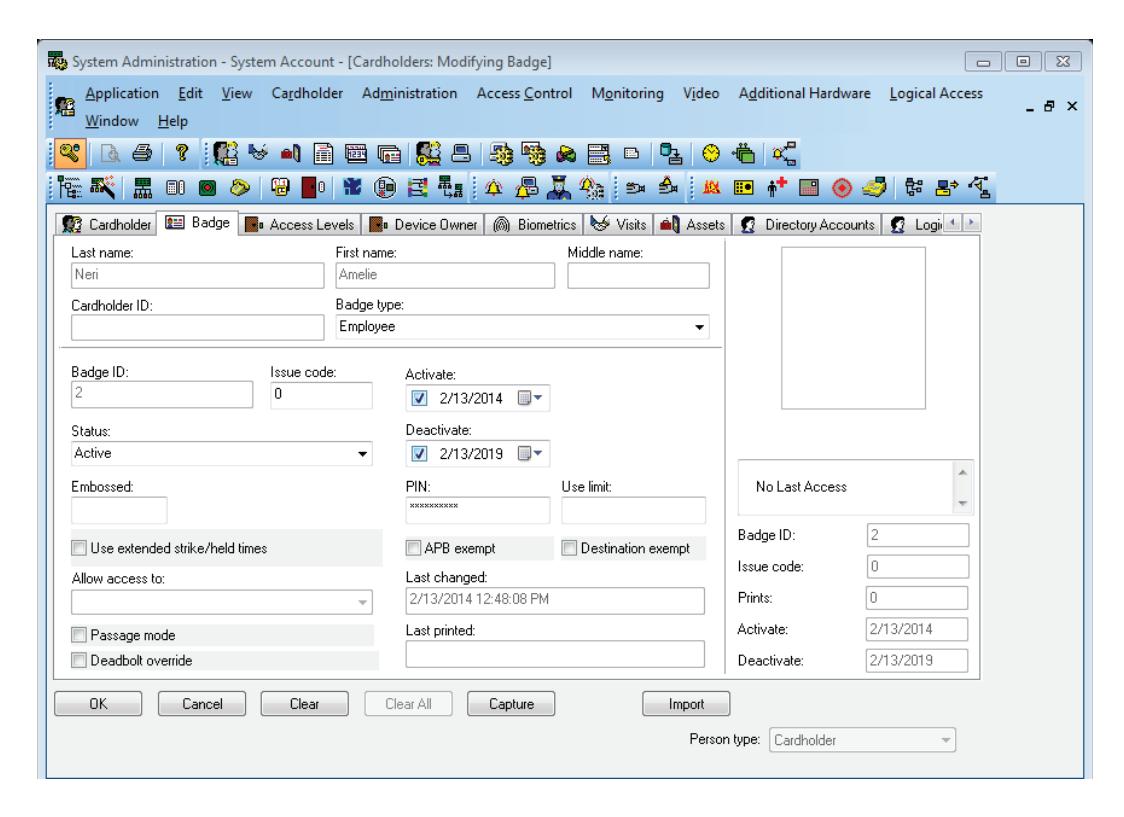Open the Access Control menu
The image size is (1124, 817).
(x=524, y=93)
